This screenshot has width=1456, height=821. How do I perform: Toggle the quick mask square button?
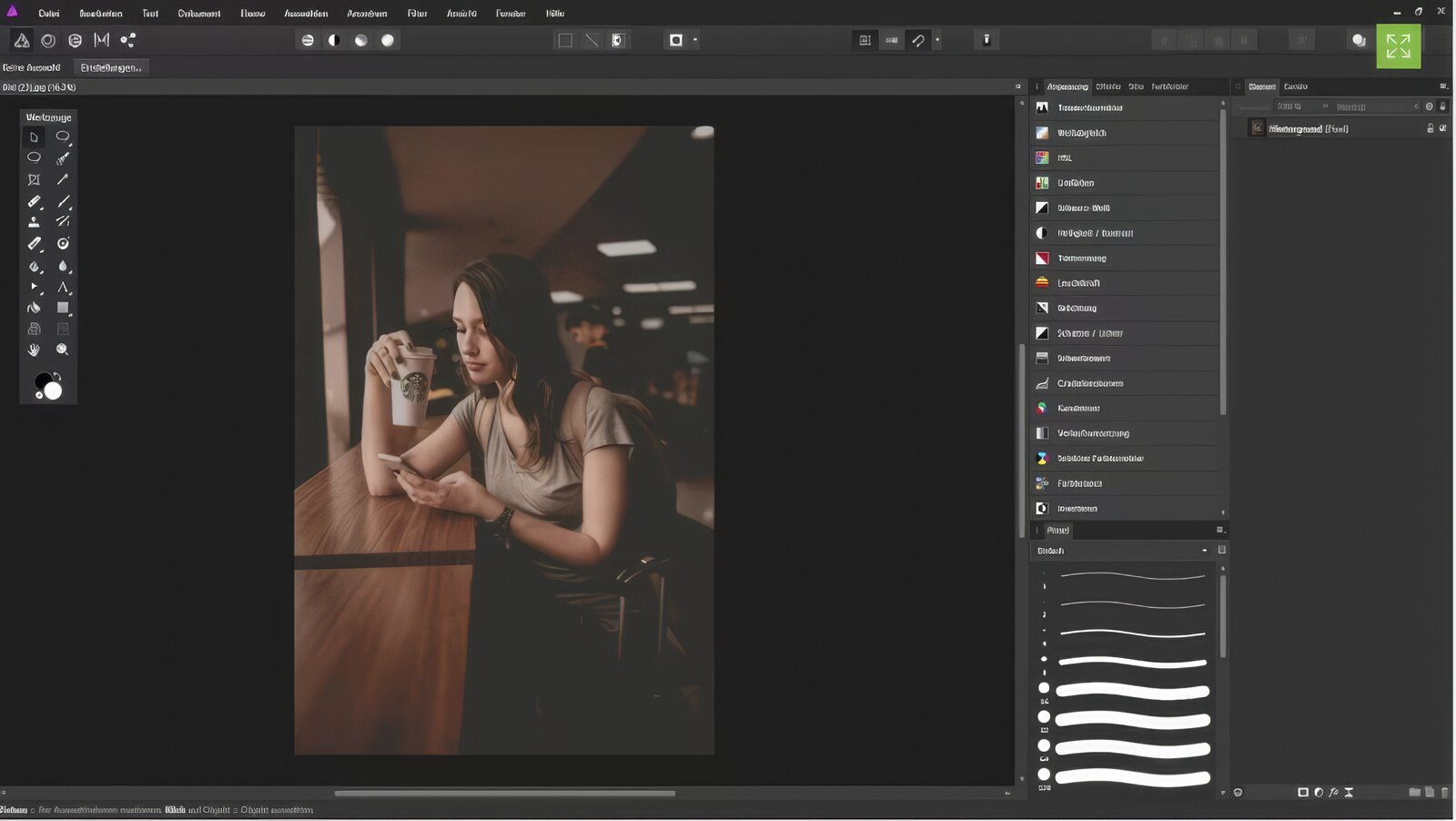point(675,40)
